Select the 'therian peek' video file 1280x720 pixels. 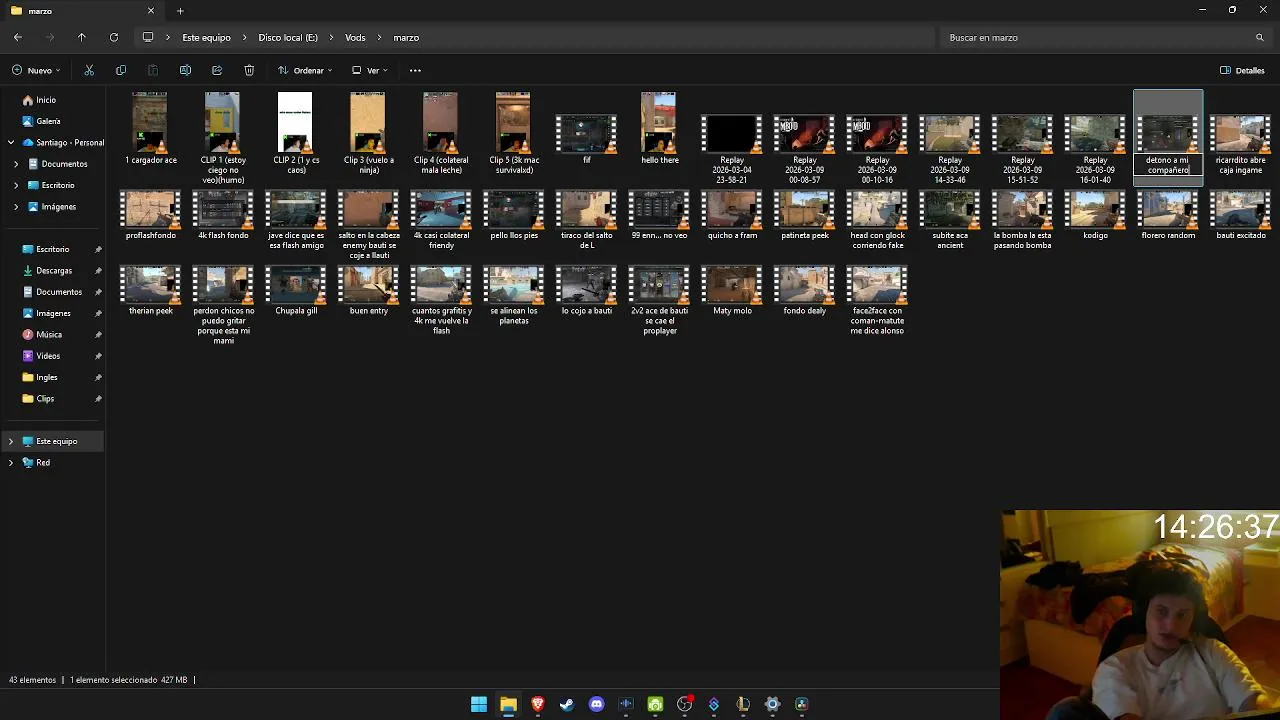tap(150, 291)
